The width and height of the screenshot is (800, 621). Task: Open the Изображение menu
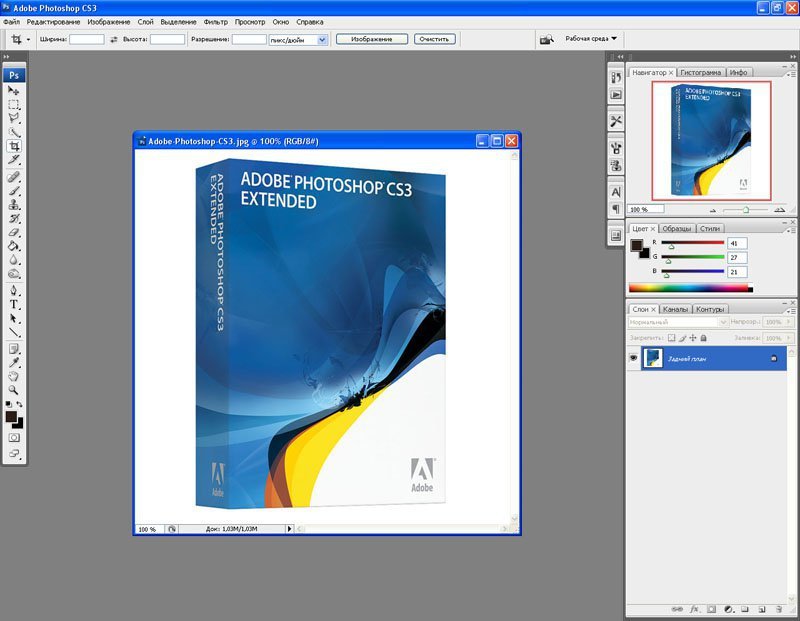[109, 22]
